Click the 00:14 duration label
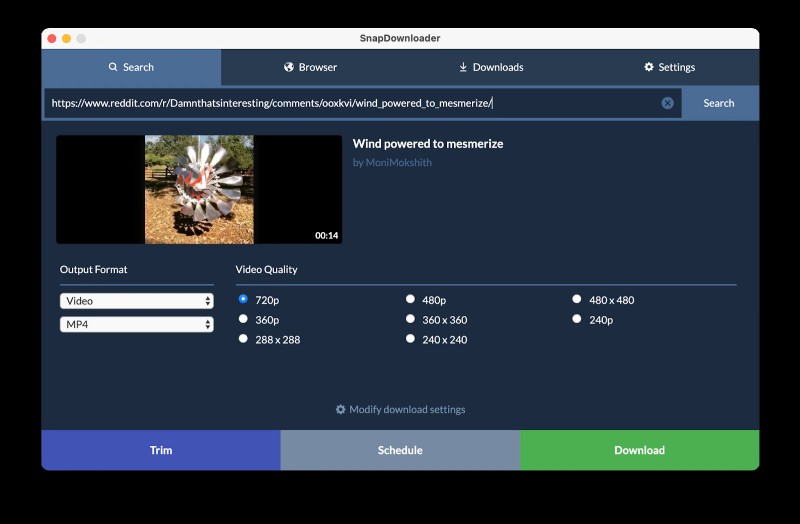 pos(327,235)
